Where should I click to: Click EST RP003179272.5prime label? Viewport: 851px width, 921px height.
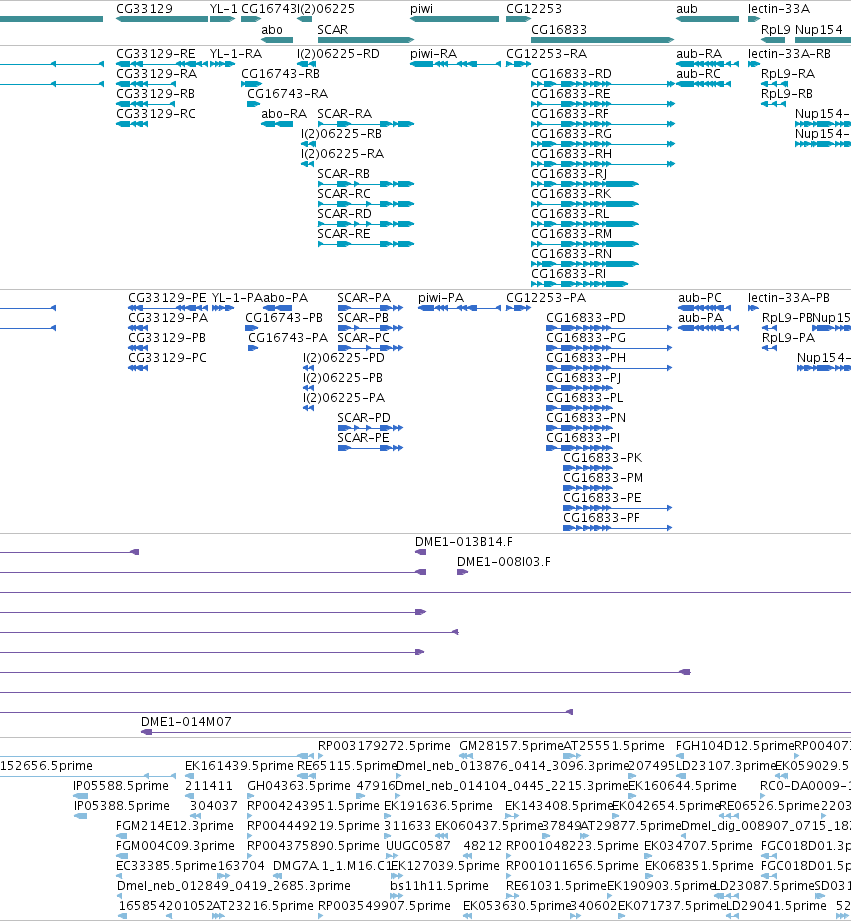point(384,745)
